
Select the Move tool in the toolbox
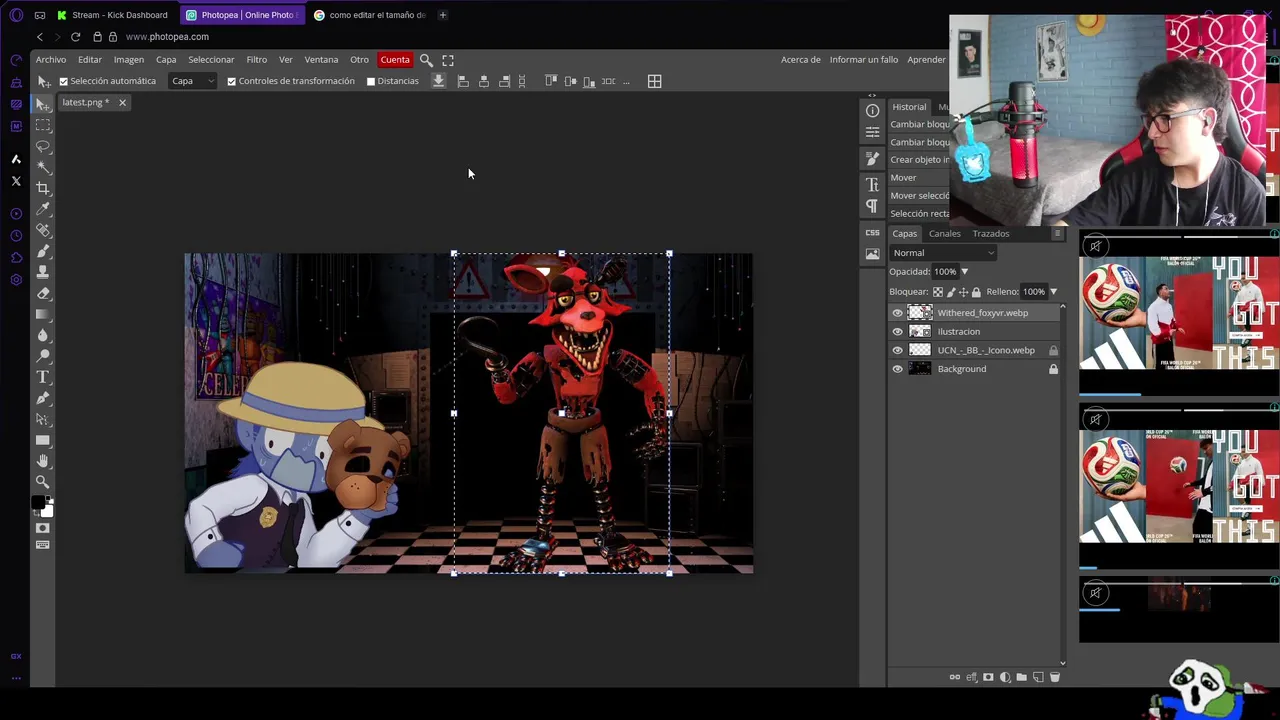click(x=43, y=104)
